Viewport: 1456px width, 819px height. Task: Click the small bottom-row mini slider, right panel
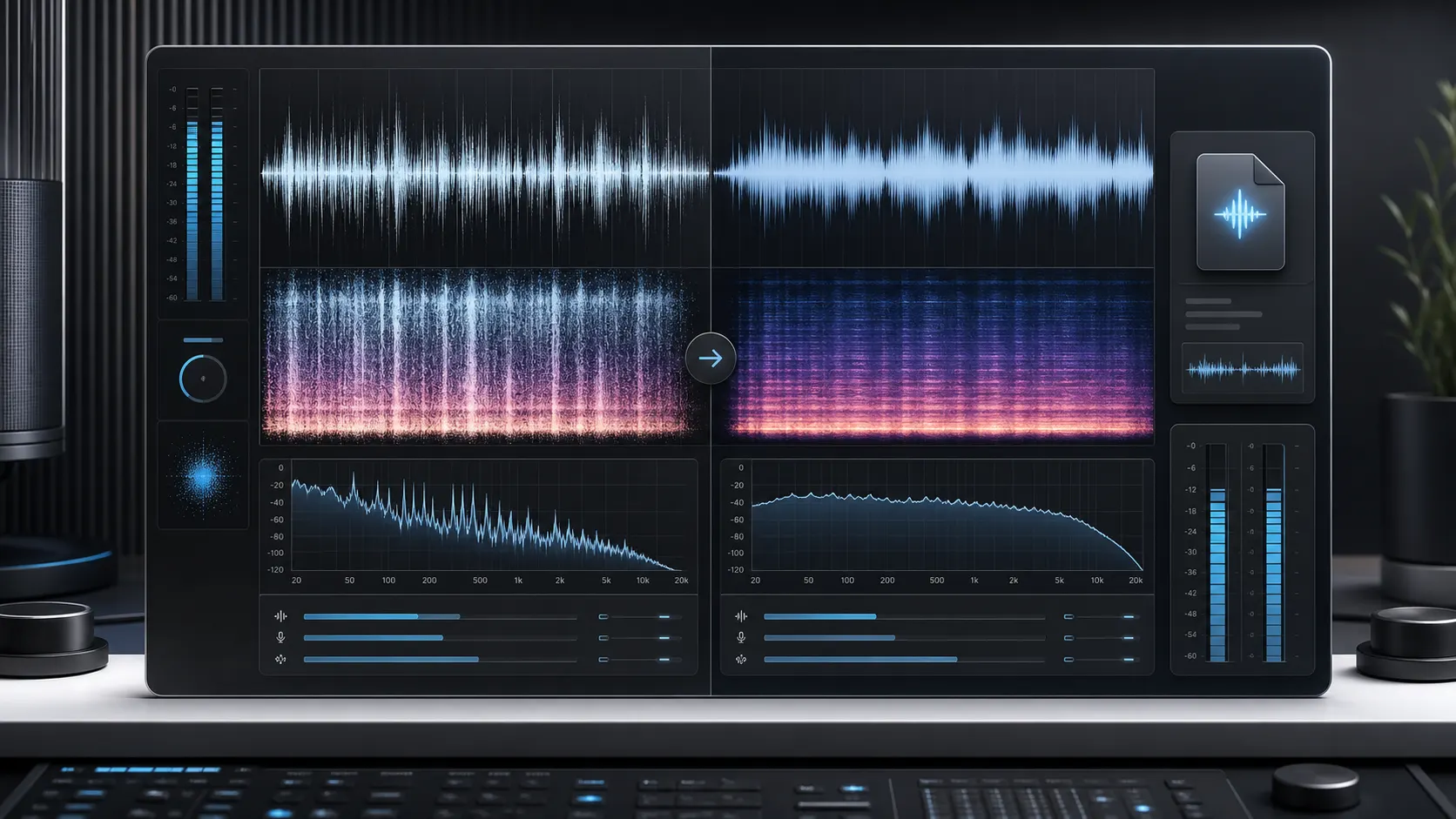[1102, 660]
